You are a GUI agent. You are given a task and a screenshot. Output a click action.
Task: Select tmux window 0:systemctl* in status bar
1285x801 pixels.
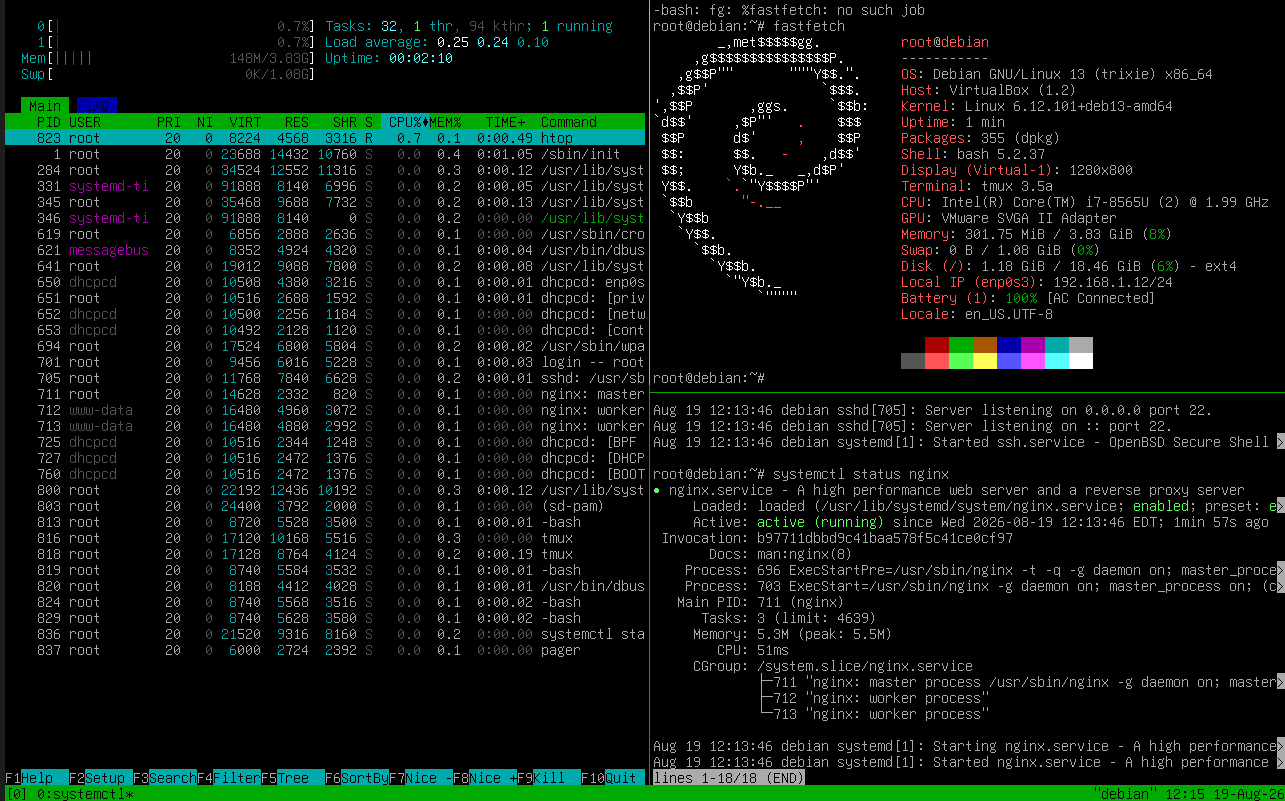click(x=85, y=794)
